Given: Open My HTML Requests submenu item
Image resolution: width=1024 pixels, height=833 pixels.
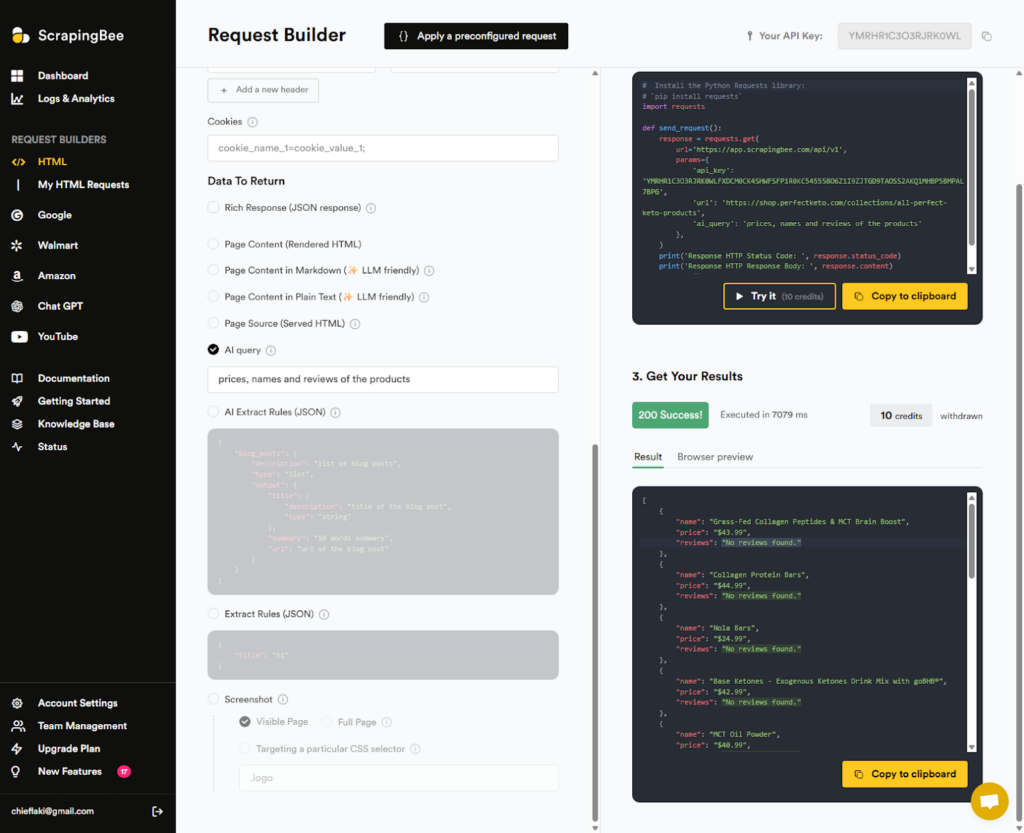Looking at the screenshot, I should [x=83, y=185].
